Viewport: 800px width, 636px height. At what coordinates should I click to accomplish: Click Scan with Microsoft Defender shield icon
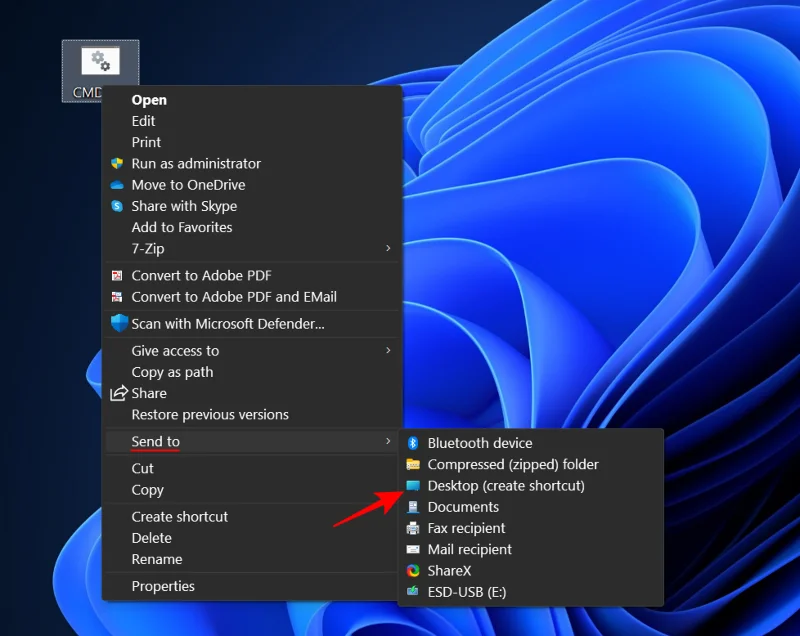[x=120, y=323]
